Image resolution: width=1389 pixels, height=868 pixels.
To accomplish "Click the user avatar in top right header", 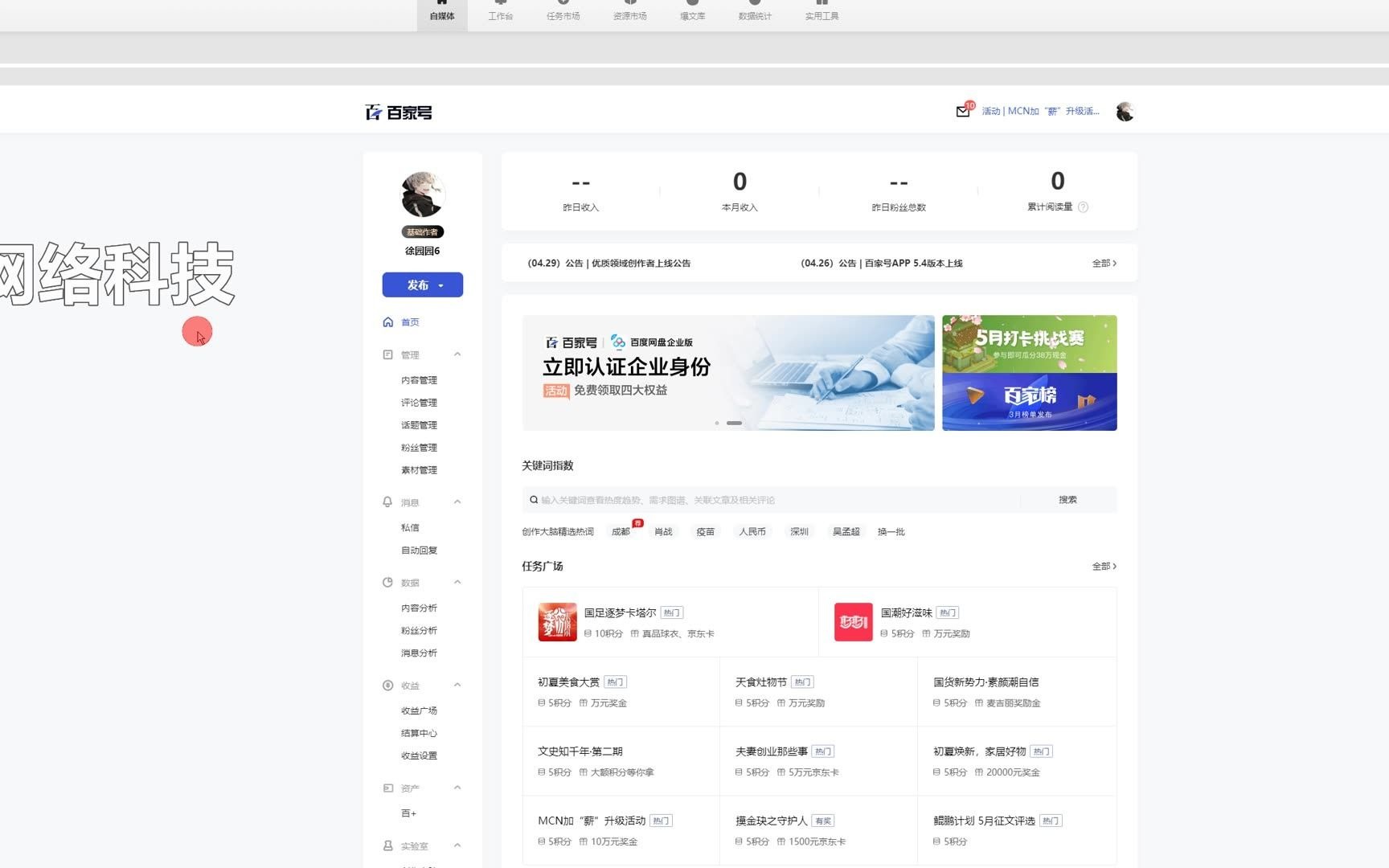I will [1125, 112].
